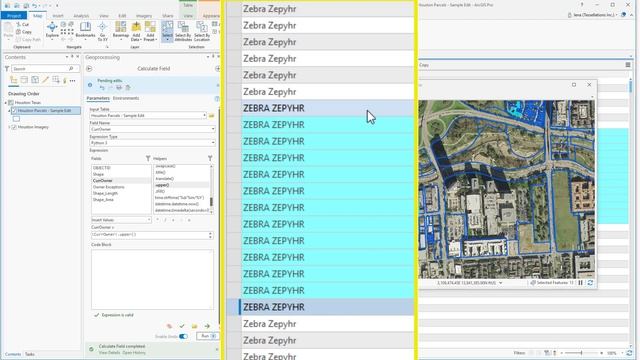Collapse the Houston Texas map node
Screen dimensions: 640x360
click(x=6, y=103)
